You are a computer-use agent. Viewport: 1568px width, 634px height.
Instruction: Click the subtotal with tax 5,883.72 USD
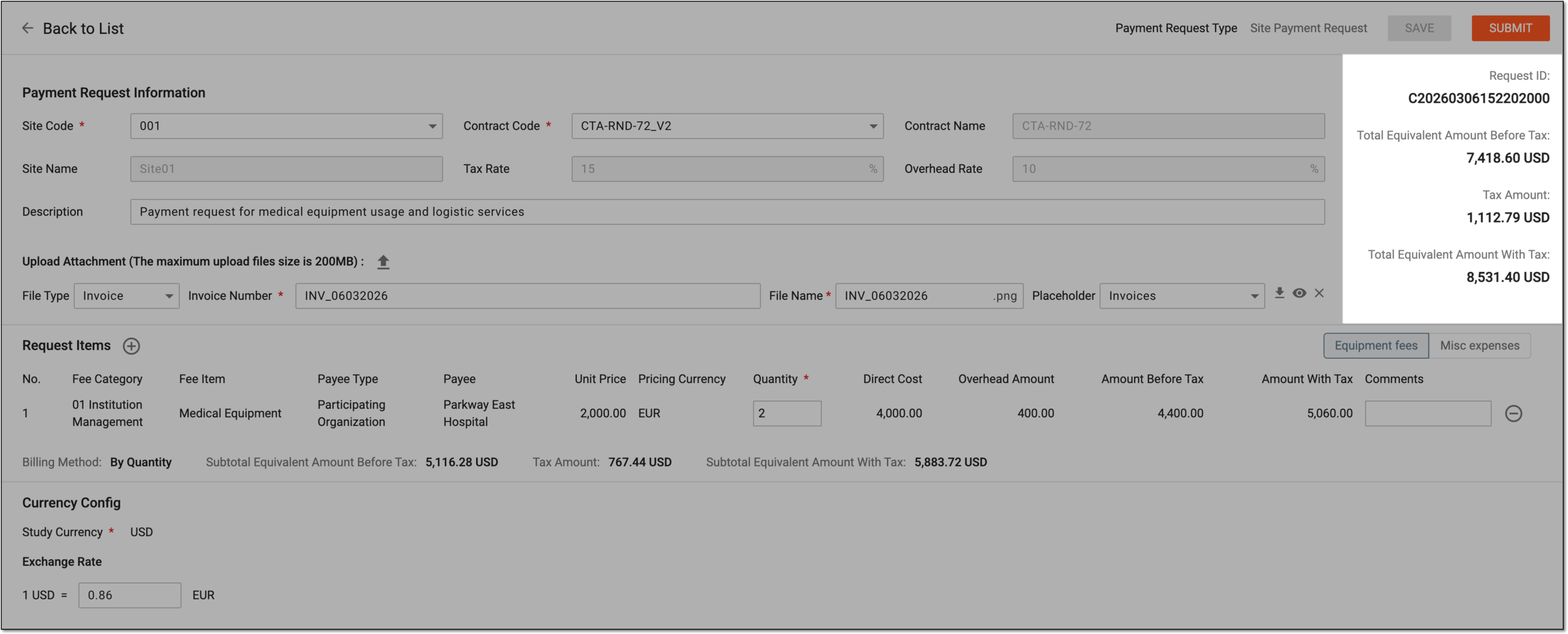pyautogui.click(x=950, y=463)
